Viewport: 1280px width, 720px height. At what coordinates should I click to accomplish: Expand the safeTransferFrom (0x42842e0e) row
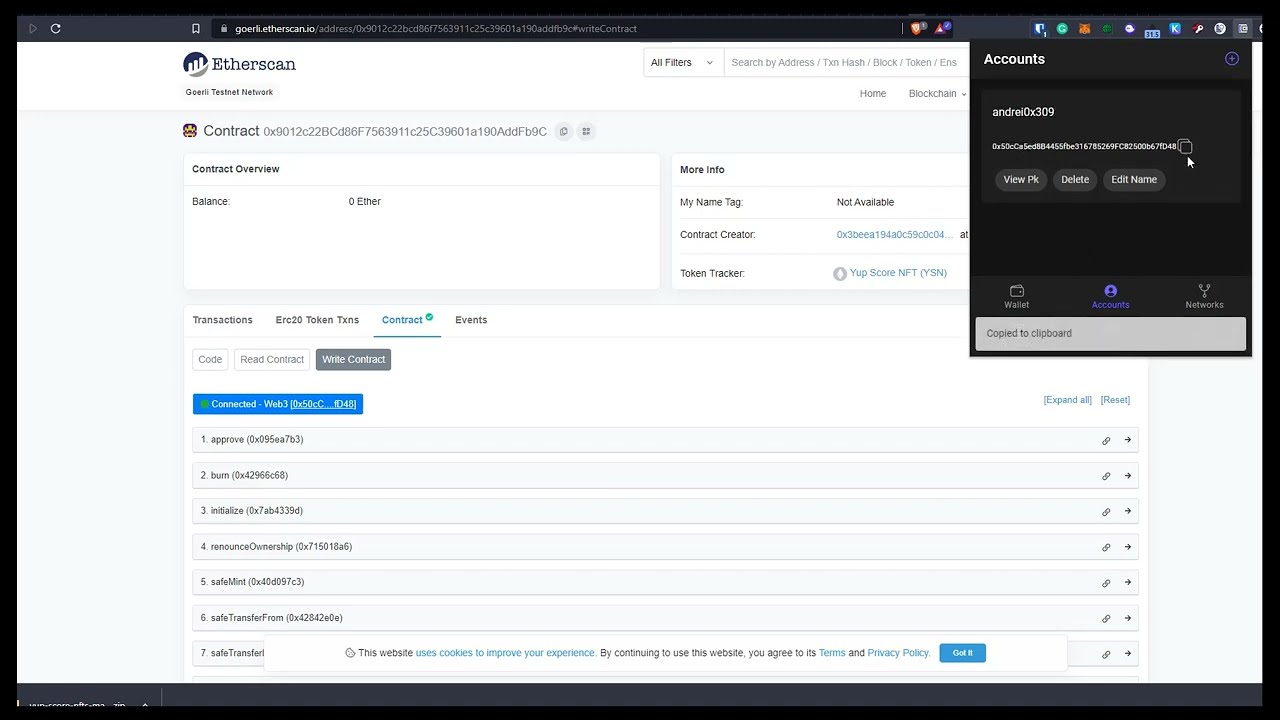click(665, 618)
